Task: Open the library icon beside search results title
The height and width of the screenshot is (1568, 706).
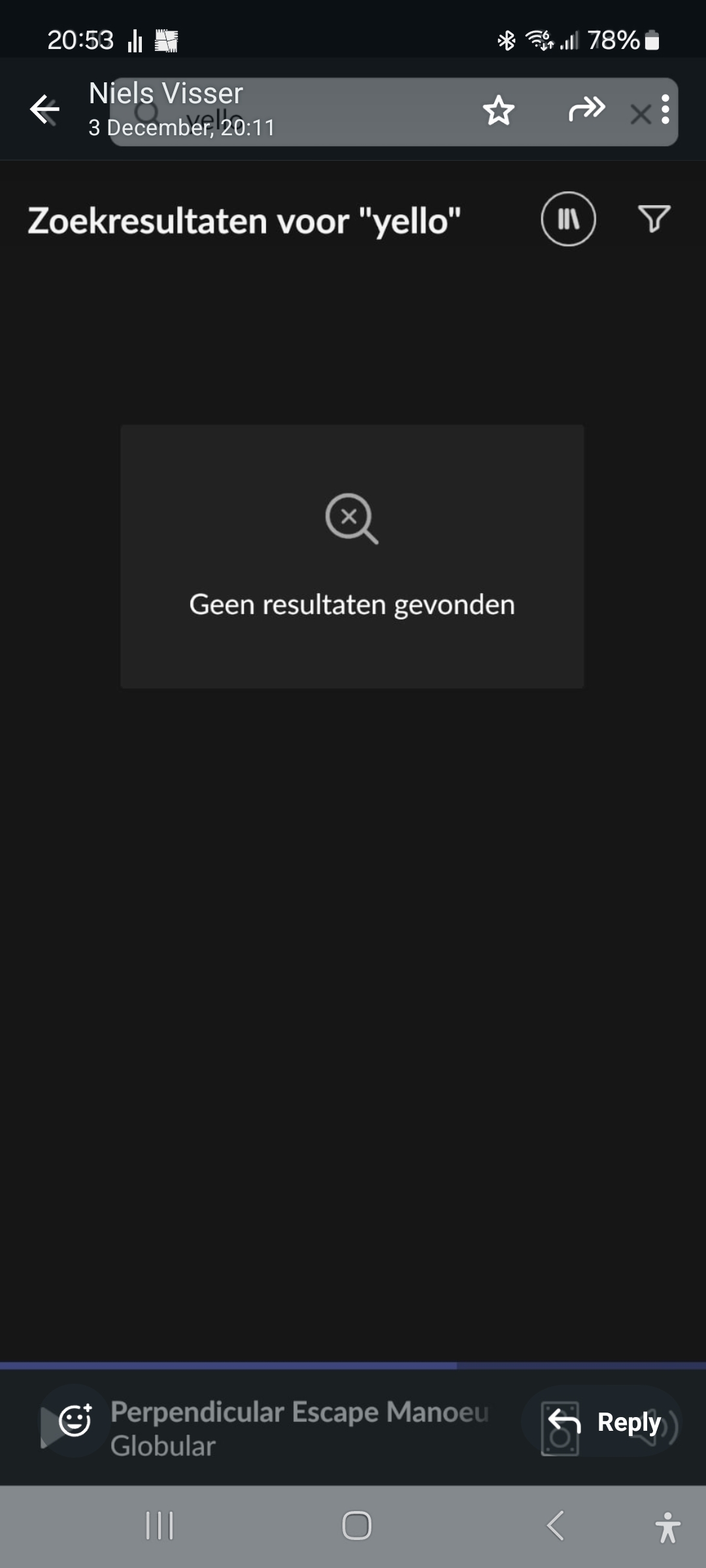Action: pos(568,219)
